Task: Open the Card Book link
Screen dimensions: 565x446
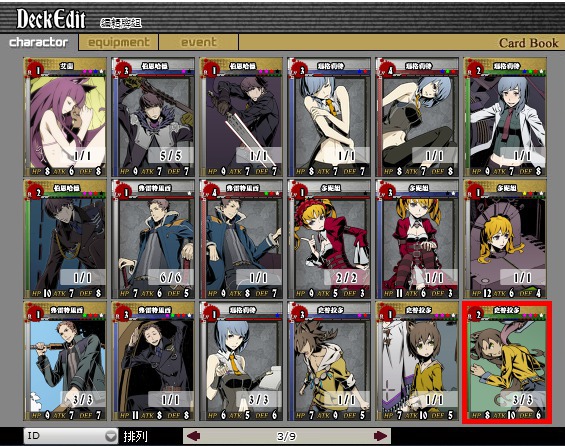Action: tap(528, 43)
